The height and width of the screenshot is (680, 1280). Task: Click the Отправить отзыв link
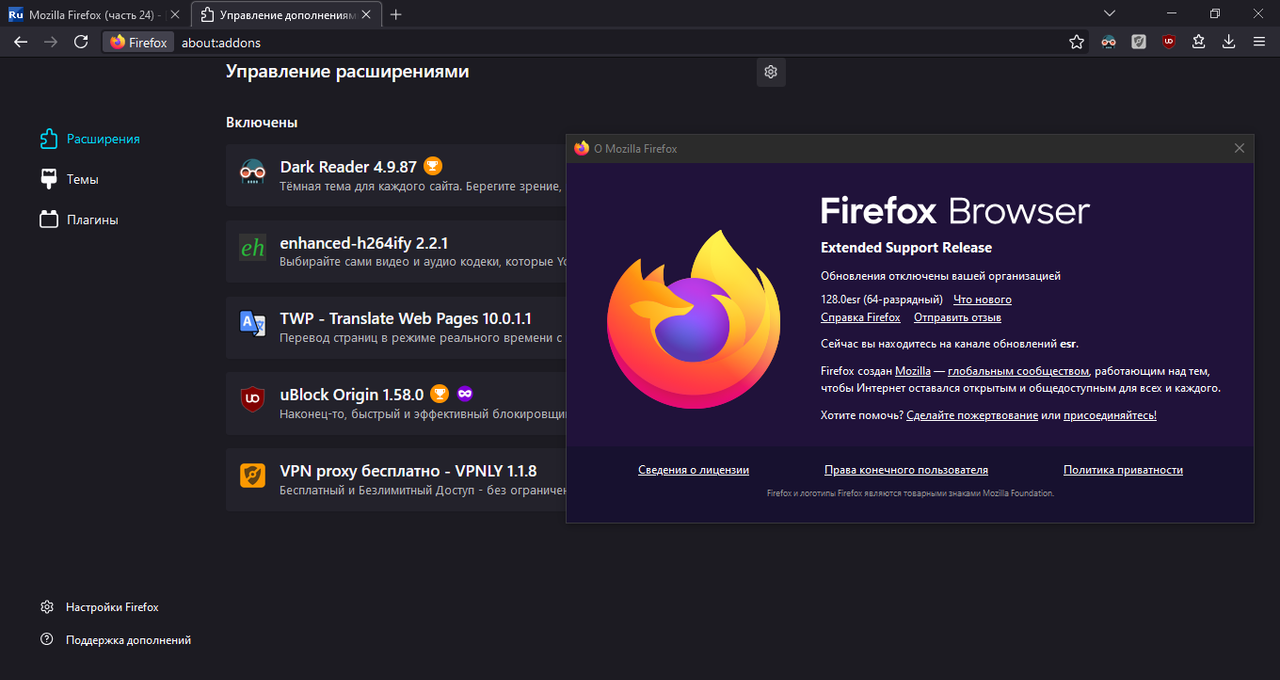[x=957, y=318]
